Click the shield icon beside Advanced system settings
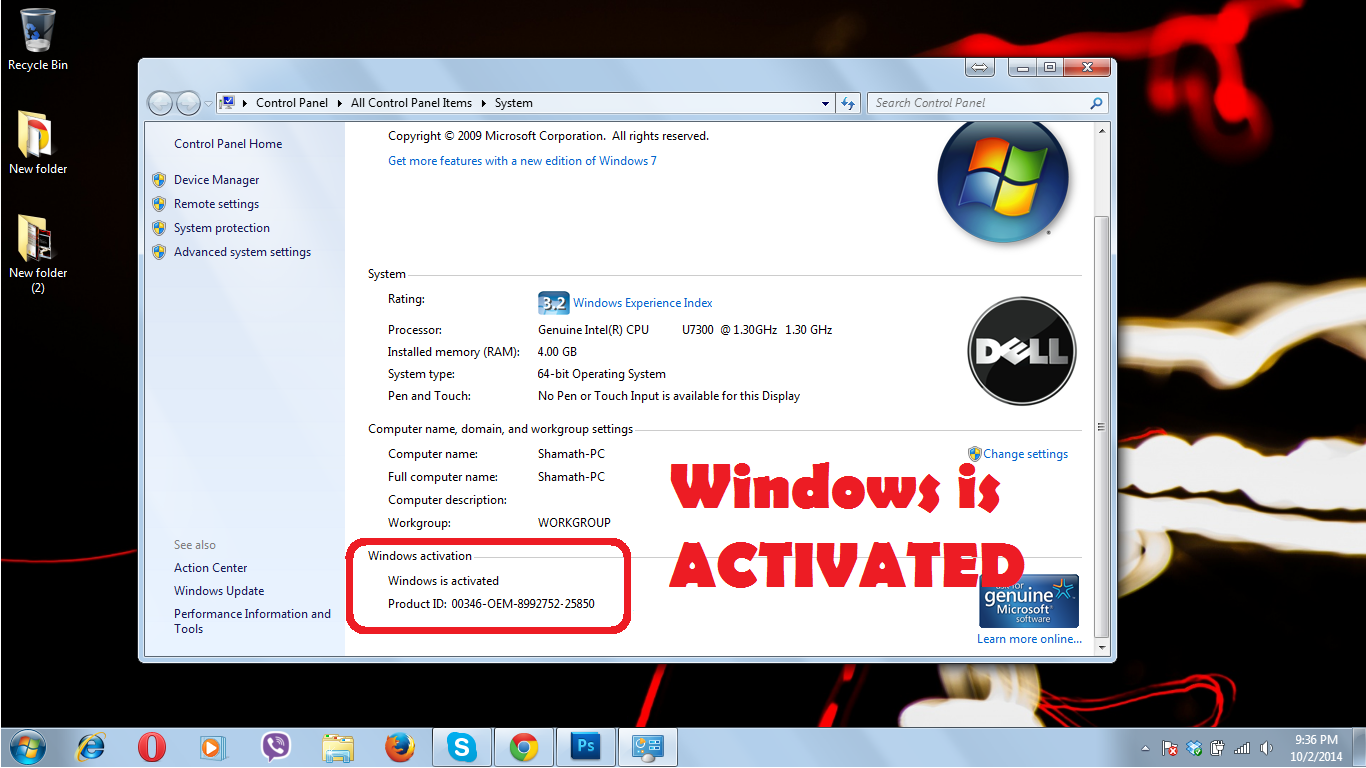 coord(159,252)
